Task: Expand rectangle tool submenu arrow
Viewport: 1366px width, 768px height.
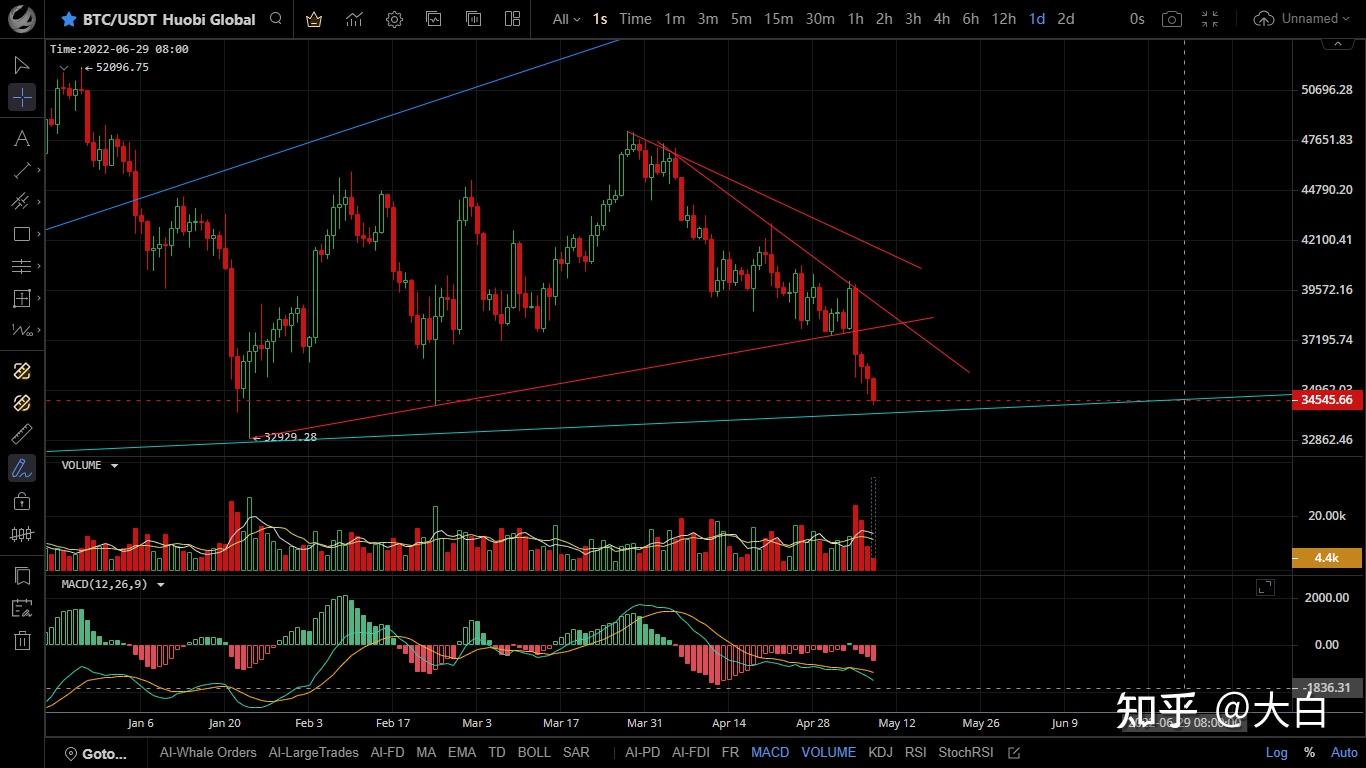Action: click(x=39, y=234)
